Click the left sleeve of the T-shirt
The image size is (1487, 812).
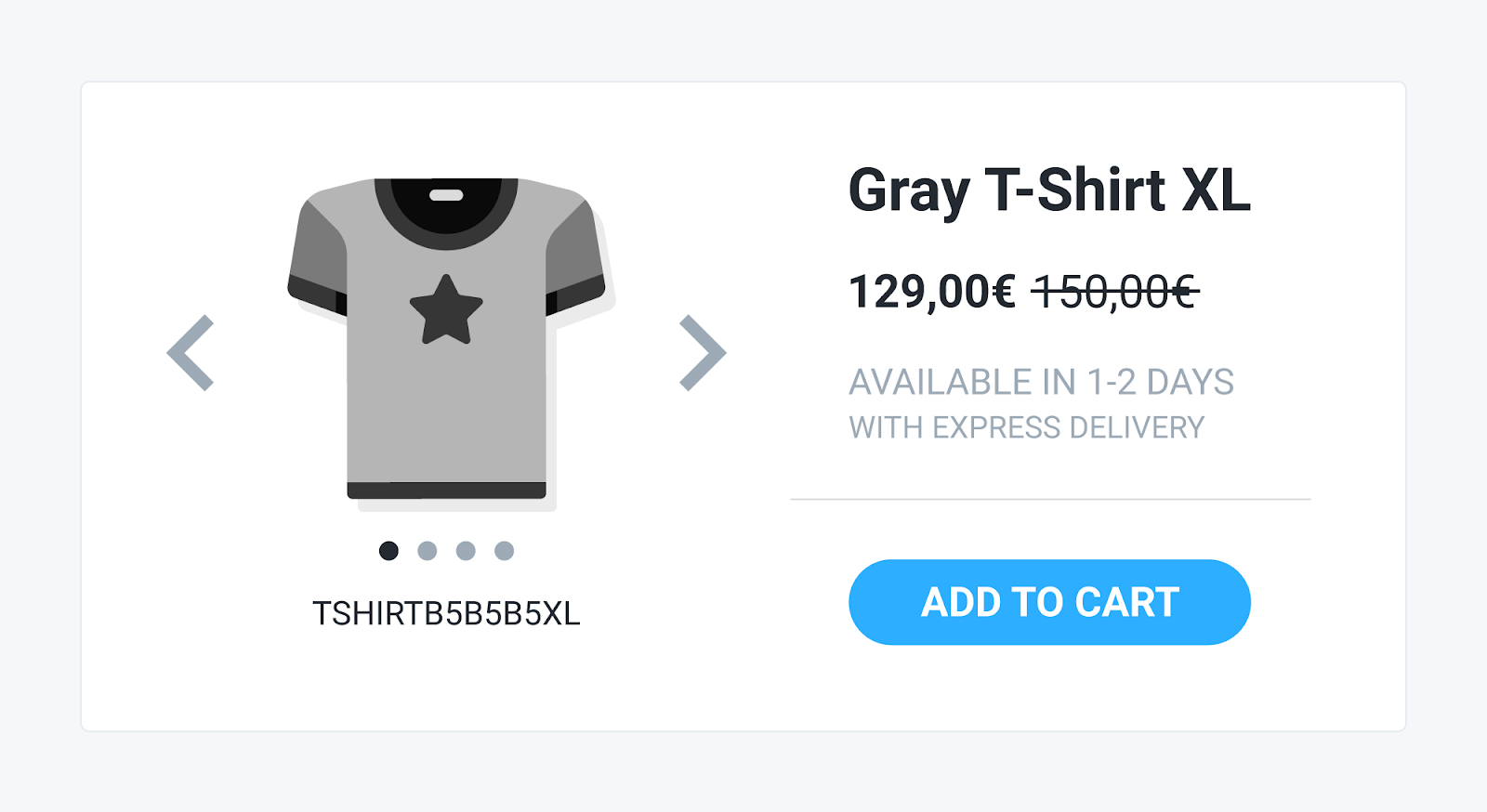coord(318,255)
